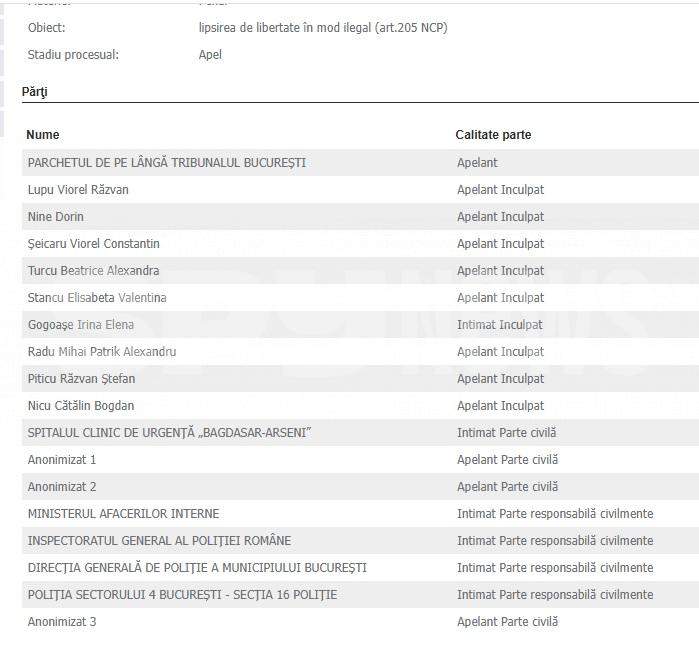Select the Parchetul de pe lângă Tribunalul București row

(x=360, y=163)
